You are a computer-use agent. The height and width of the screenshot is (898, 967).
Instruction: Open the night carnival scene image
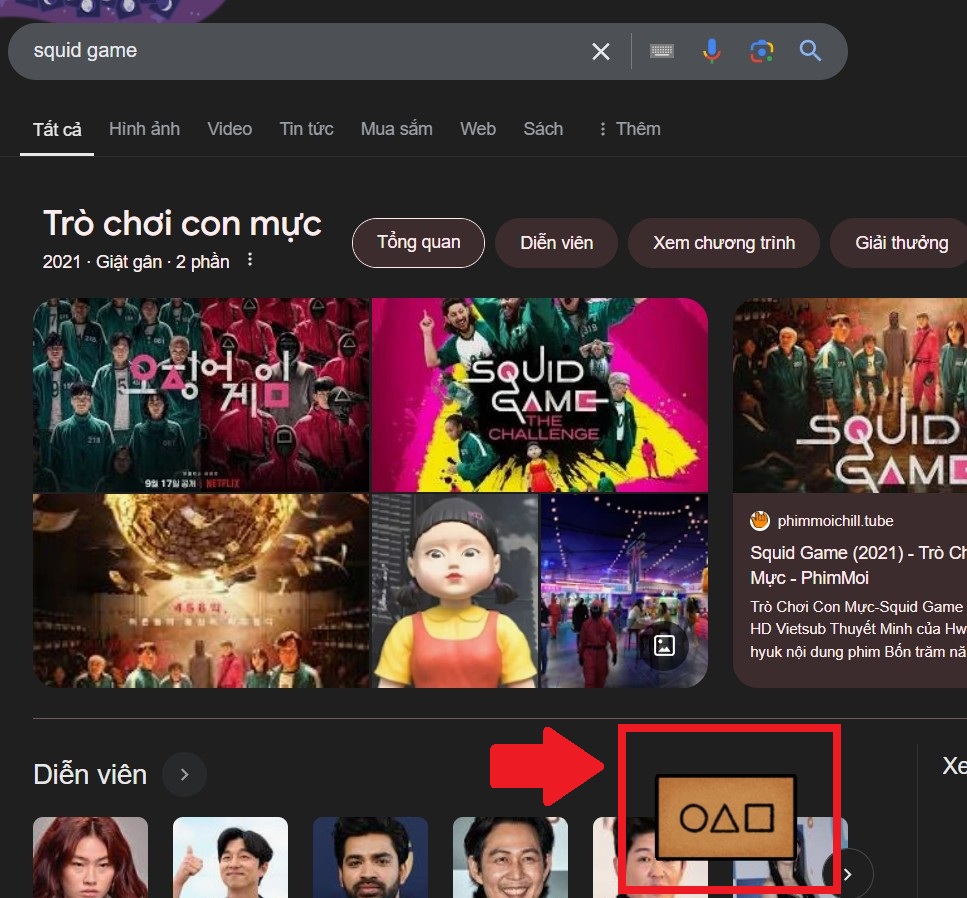coord(624,591)
